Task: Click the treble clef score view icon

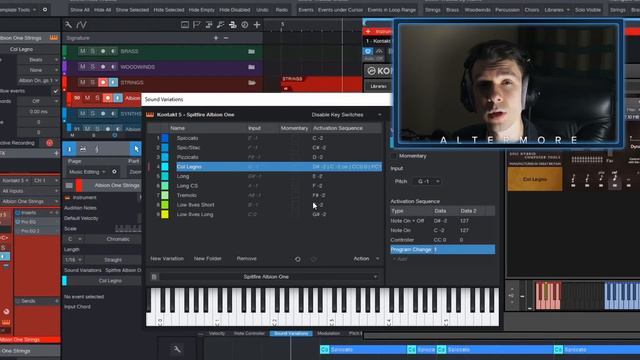Action: (97, 149)
